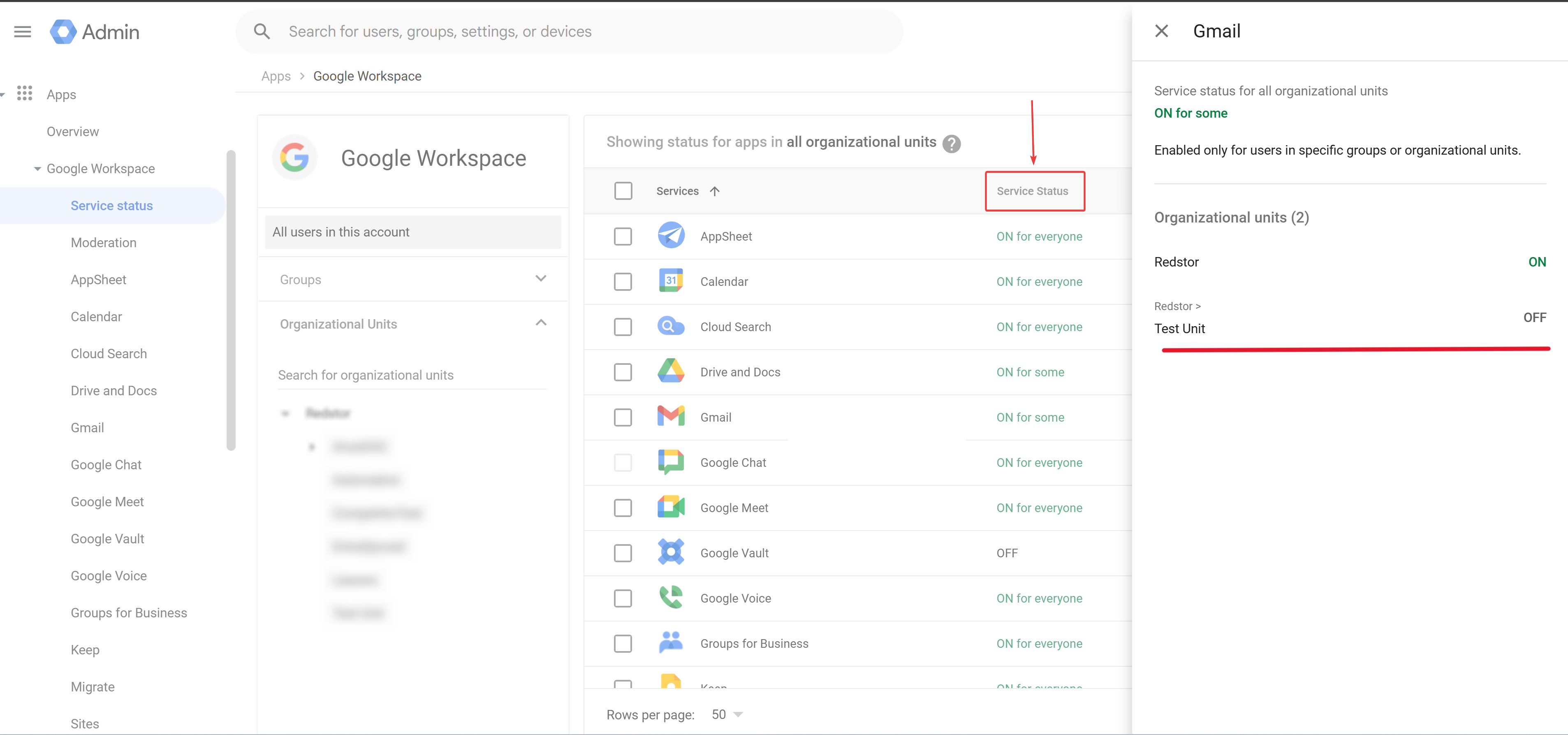The image size is (1568, 735).
Task: Click the Cloud Search app icon
Action: click(x=671, y=327)
